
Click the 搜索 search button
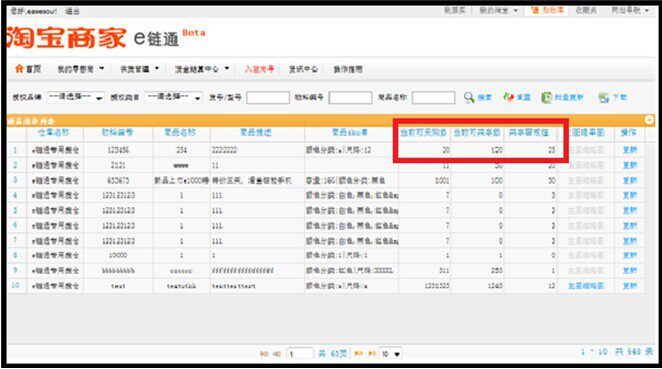click(x=484, y=98)
